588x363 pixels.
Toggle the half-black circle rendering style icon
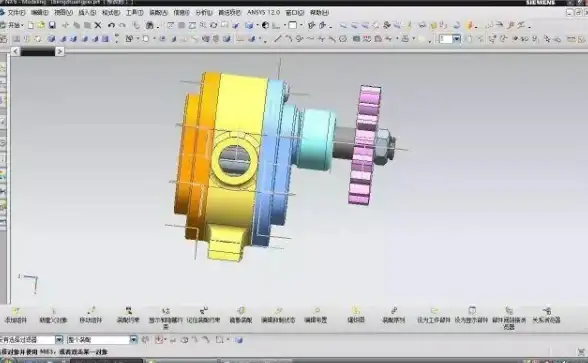[266, 26]
